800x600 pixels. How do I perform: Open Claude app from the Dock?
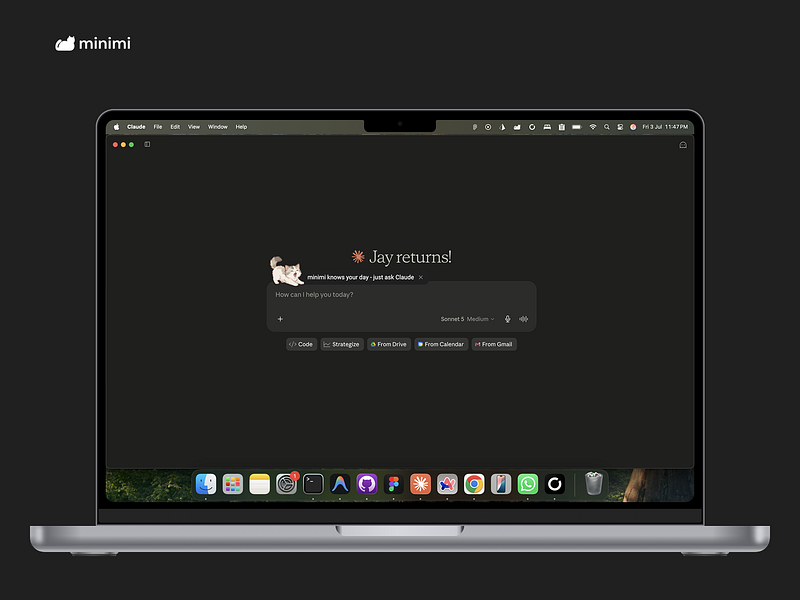[x=420, y=484]
